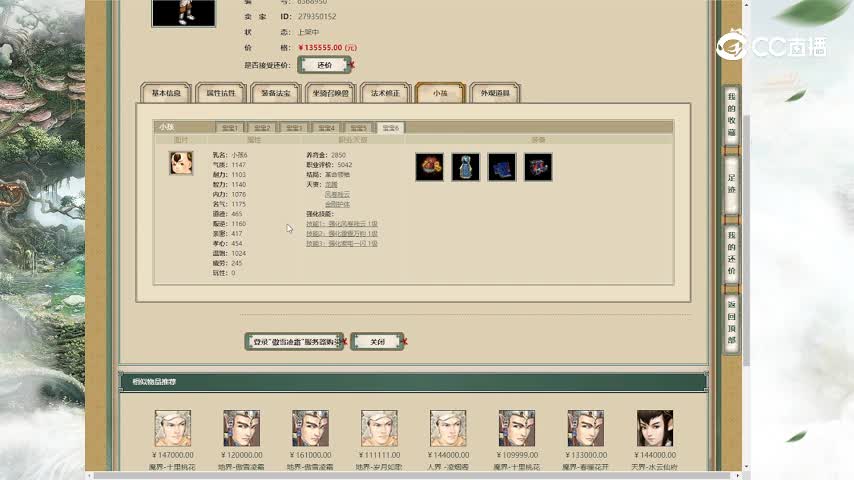Open the 技能1 enhanced skill link
The image size is (854, 480).
(341, 224)
